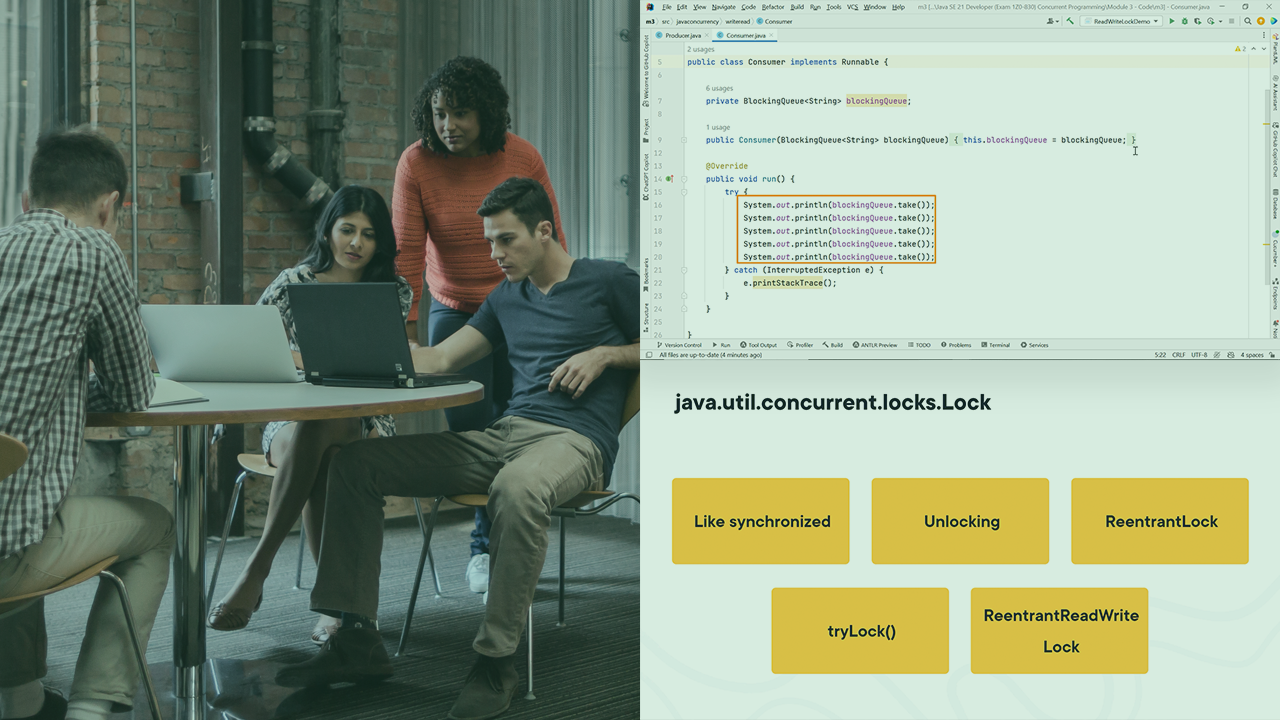The image size is (1280, 720).
Task: Open the Terminal tool window
Action: [995, 345]
